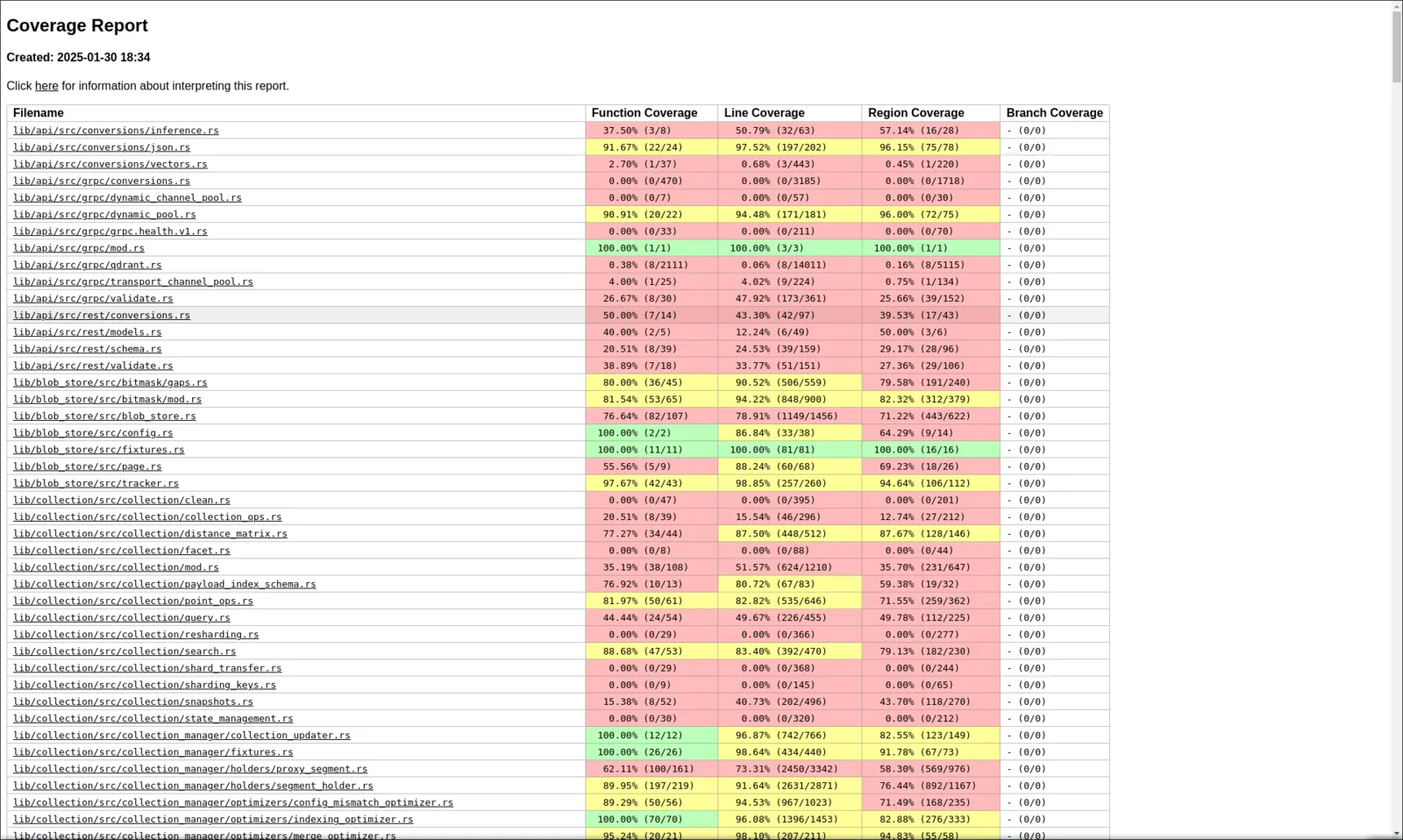The height and width of the screenshot is (840, 1403).
Task: Click the Branch Coverage column header
Action: [x=1054, y=113]
